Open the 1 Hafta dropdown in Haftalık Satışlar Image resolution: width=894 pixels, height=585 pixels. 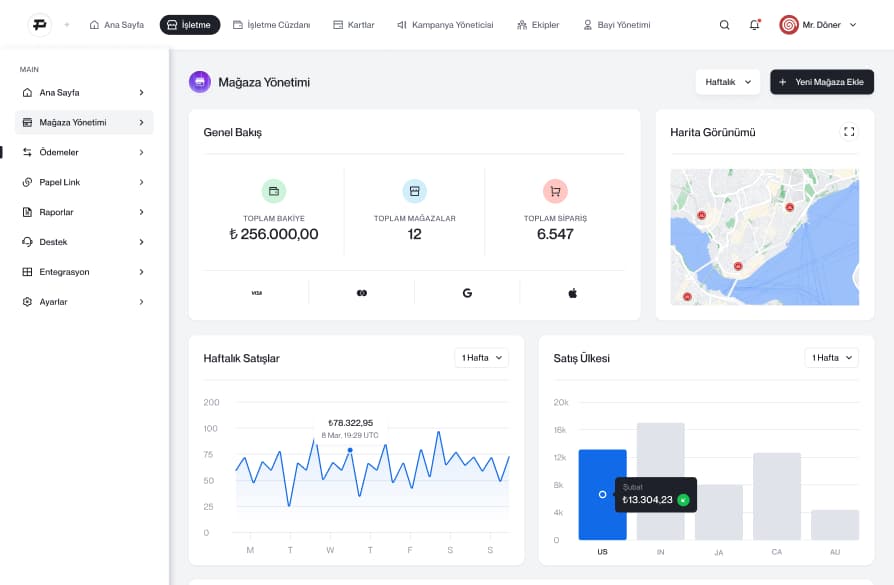point(481,357)
